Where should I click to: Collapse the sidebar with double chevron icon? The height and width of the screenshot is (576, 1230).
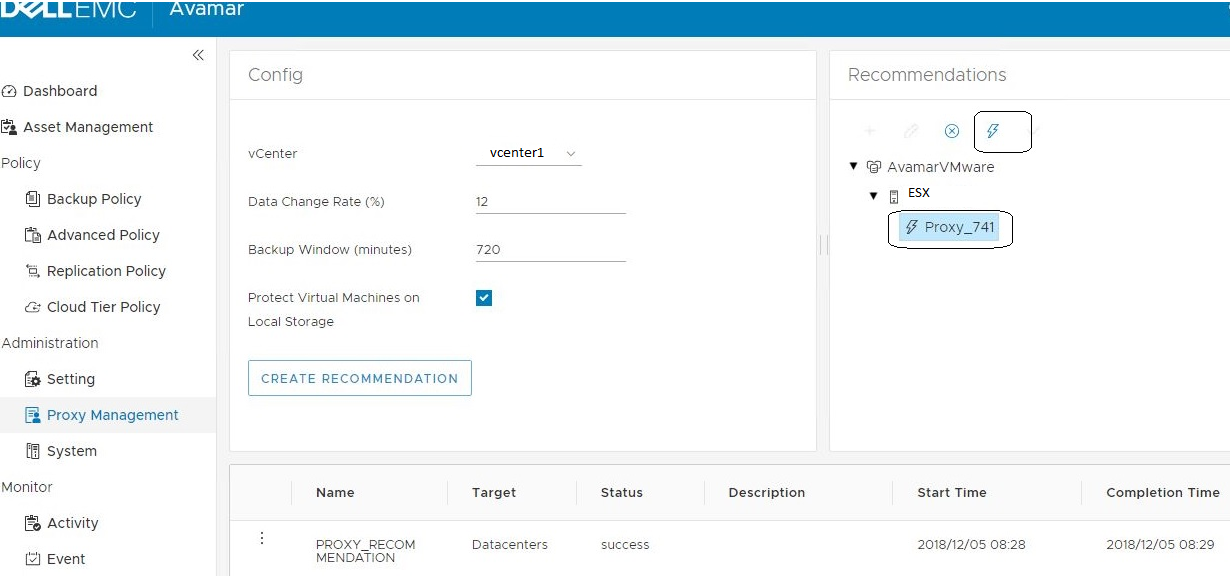(x=198, y=55)
